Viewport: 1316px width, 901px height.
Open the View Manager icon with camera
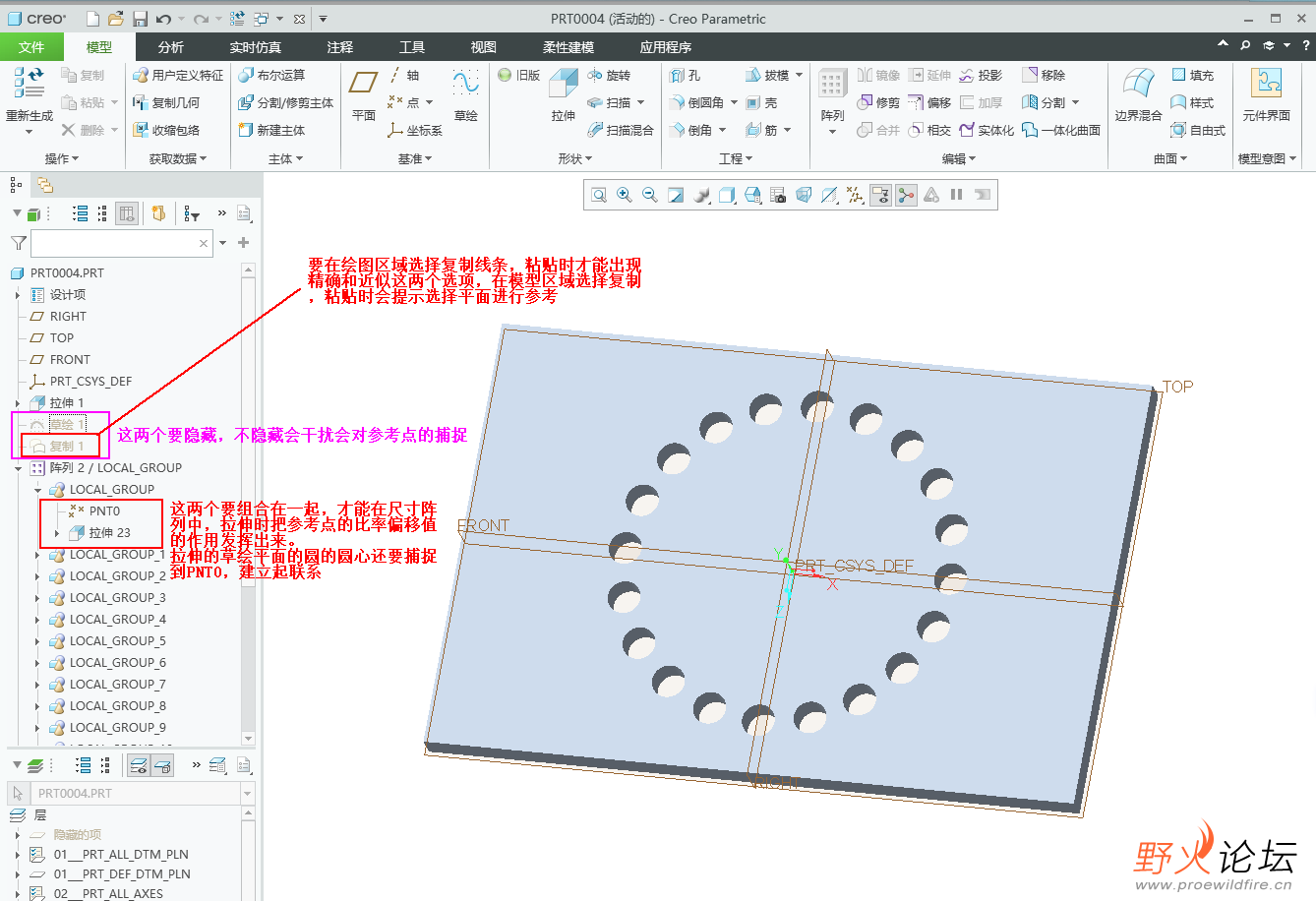pos(778,195)
